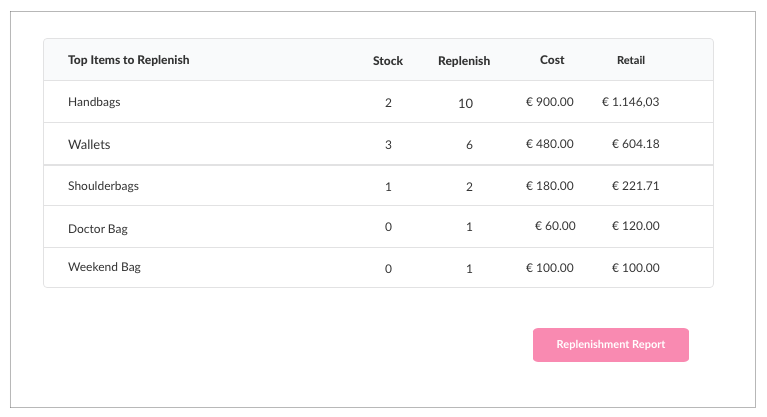Click Doctor Bag cost € 60.00
This screenshot has height=417, width=767.
click(x=555, y=226)
